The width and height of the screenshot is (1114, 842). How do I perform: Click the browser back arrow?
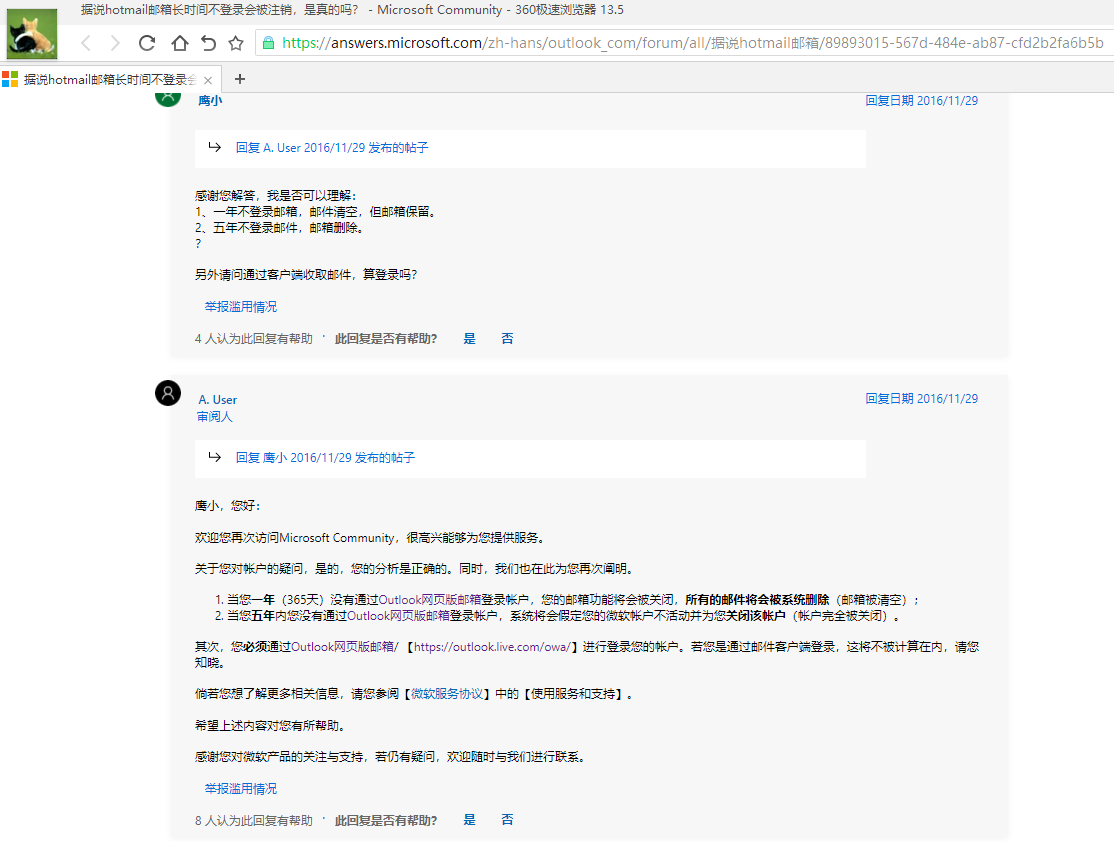pyautogui.click(x=86, y=43)
